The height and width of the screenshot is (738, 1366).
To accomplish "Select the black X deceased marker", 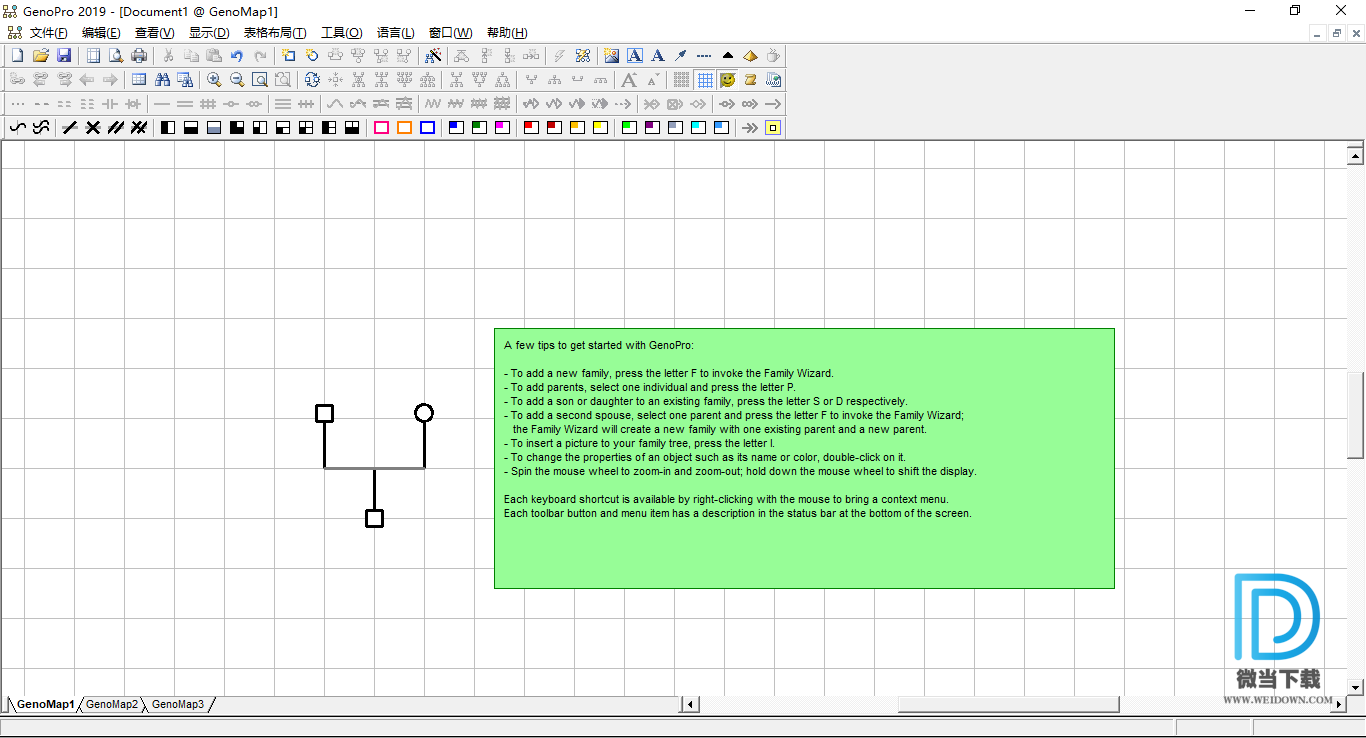I will pyautogui.click(x=93, y=127).
